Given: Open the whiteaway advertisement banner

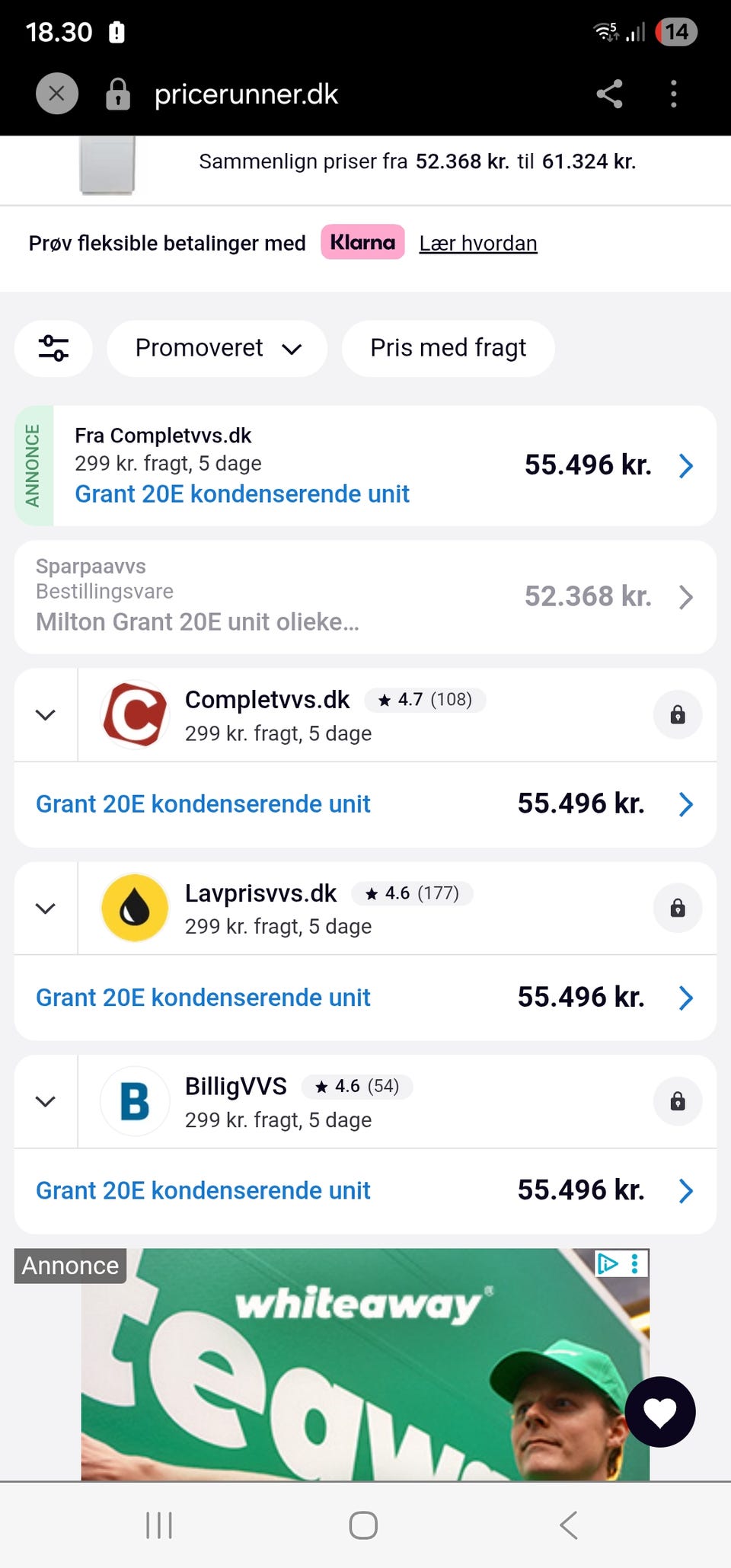Looking at the screenshot, I should [365, 1364].
